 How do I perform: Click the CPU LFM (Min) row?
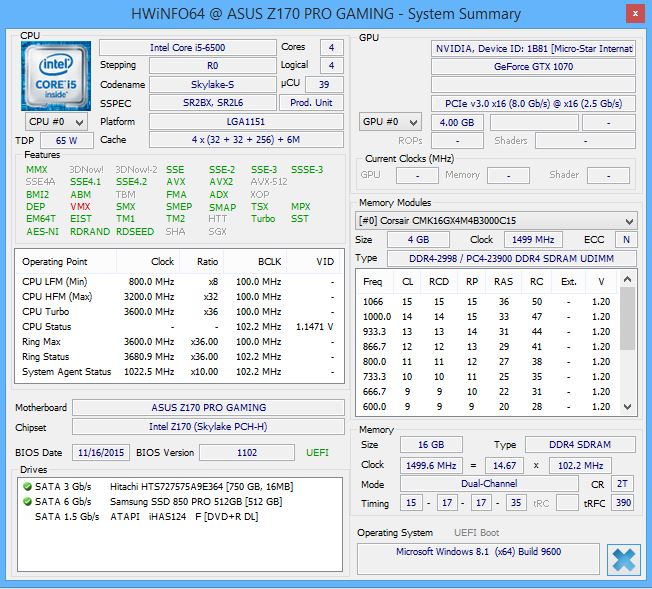coord(179,282)
